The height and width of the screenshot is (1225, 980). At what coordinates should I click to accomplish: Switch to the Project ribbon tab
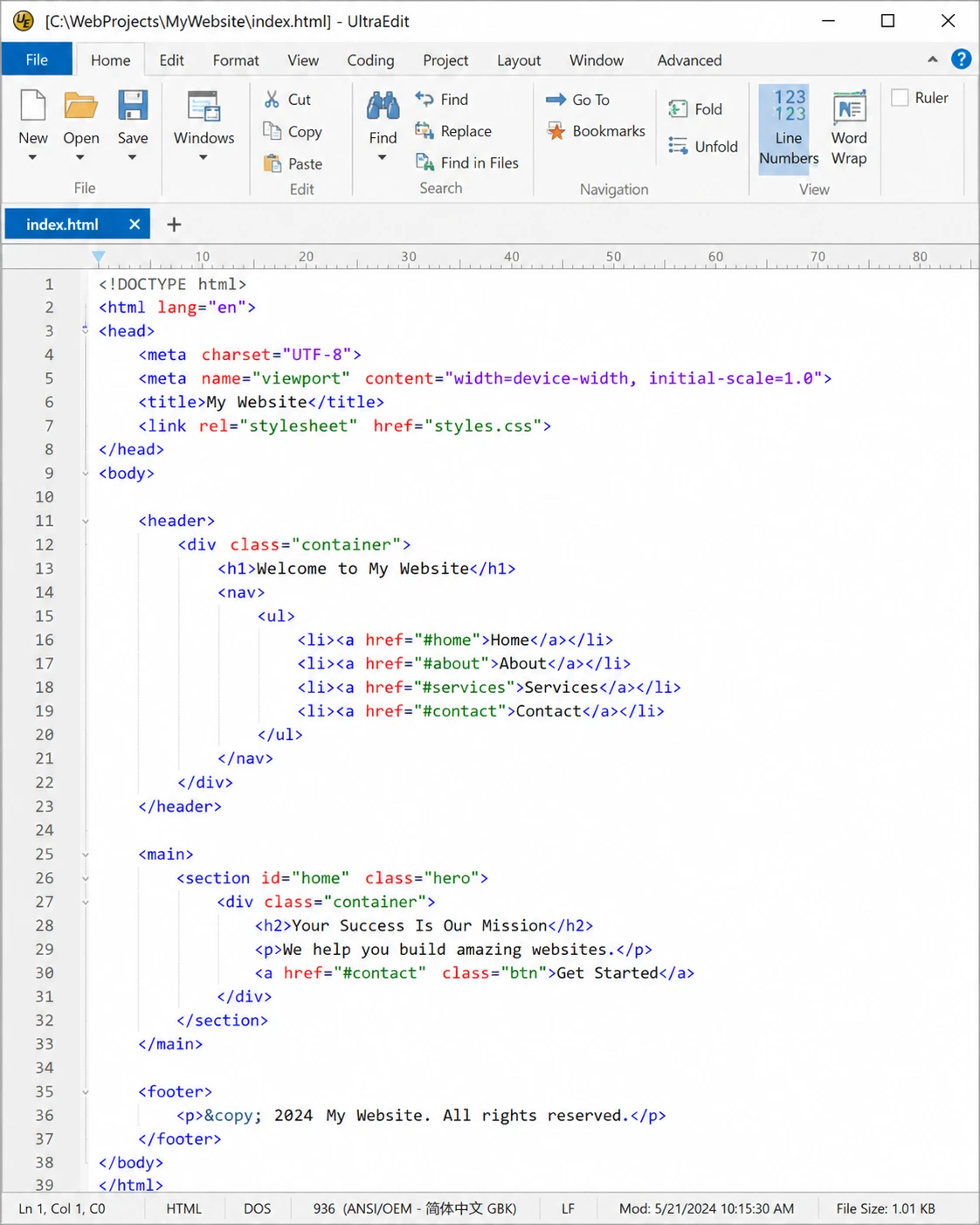(x=445, y=60)
